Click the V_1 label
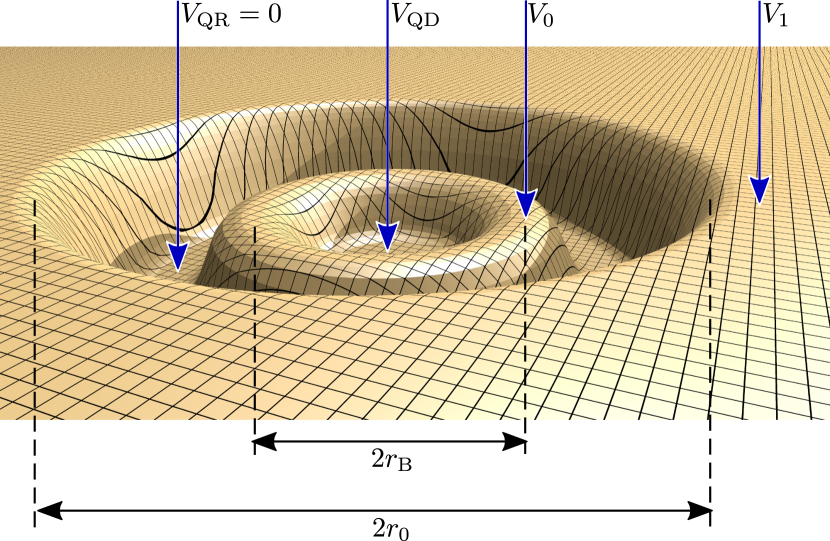 pos(775,15)
